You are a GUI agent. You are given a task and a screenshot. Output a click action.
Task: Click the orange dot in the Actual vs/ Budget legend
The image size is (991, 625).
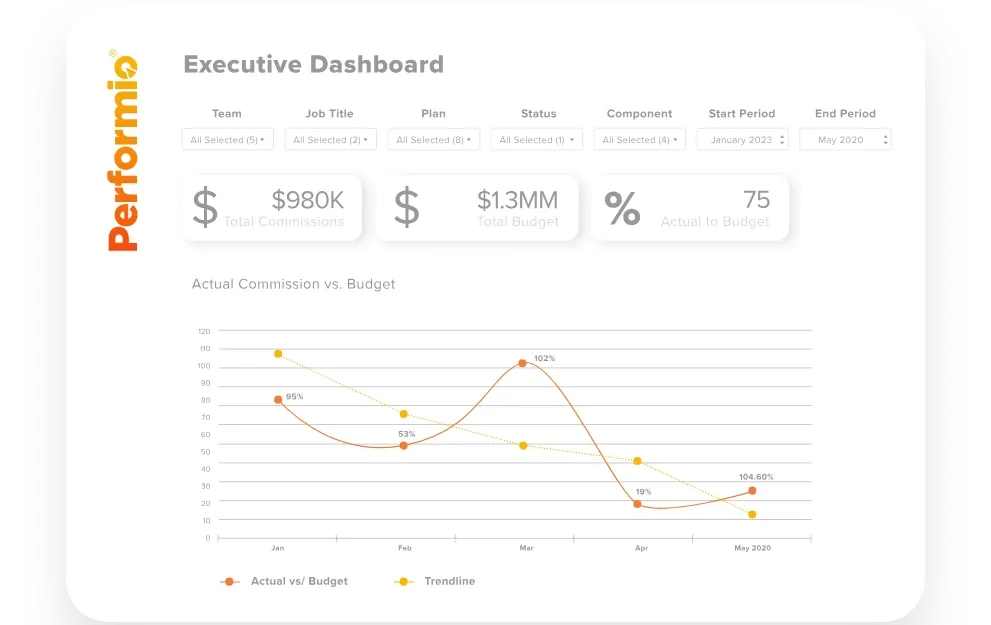pos(227,581)
